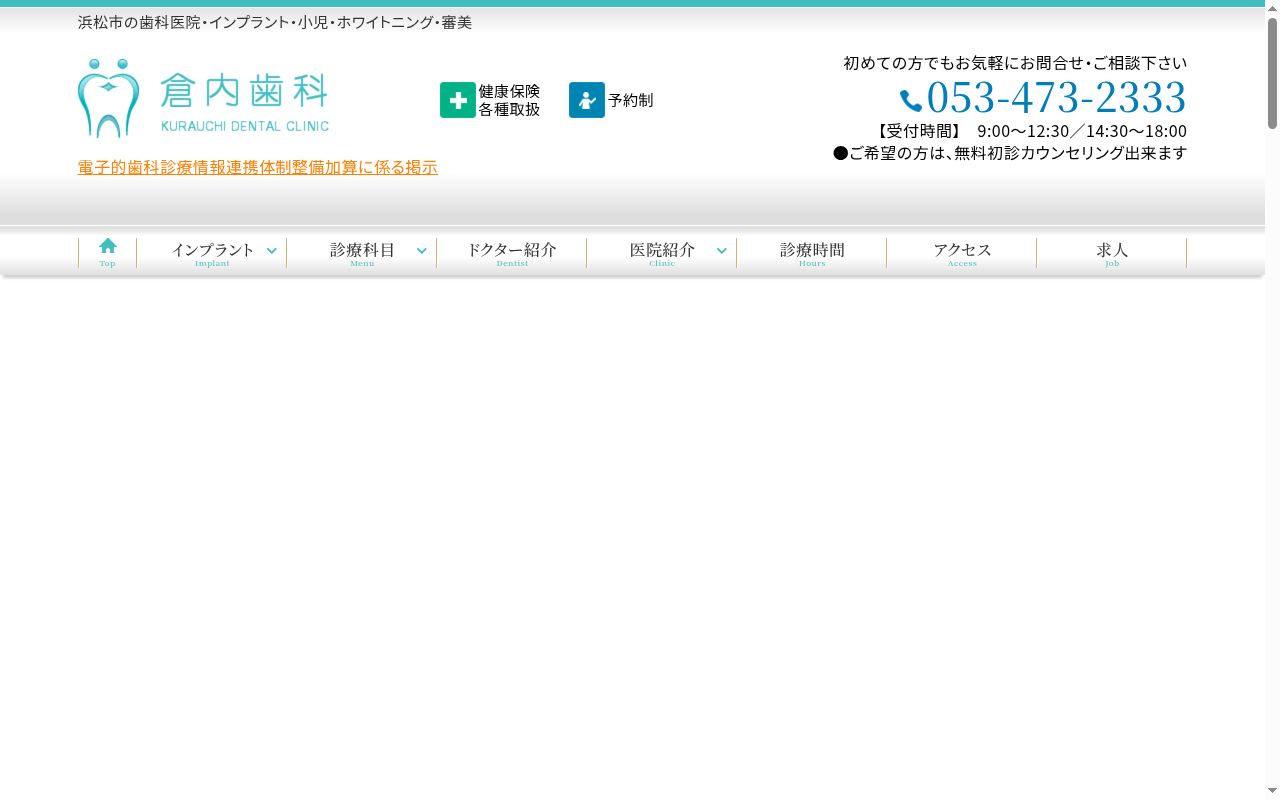
Task: Click the page vertical scrollbar thumb
Action: 1272,72
